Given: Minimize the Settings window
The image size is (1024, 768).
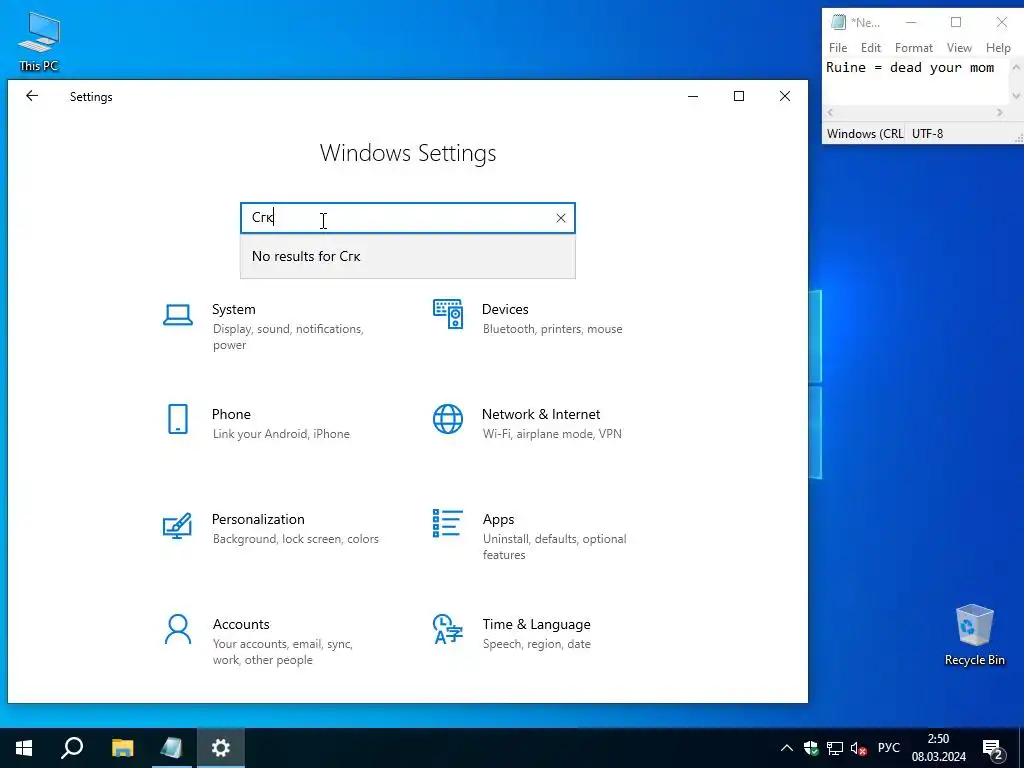Looking at the screenshot, I should pos(693,96).
